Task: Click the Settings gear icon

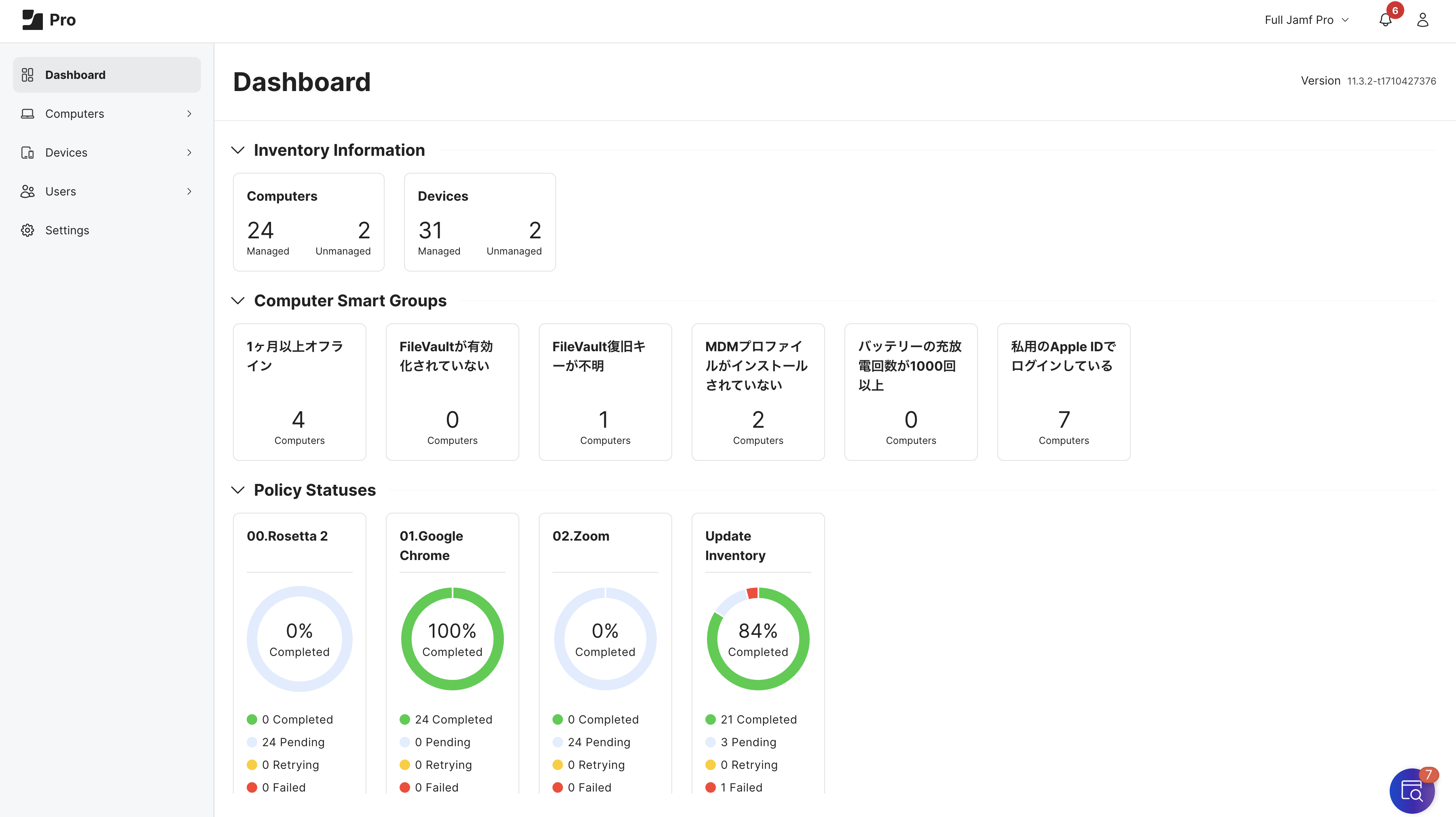Action: (x=27, y=230)
